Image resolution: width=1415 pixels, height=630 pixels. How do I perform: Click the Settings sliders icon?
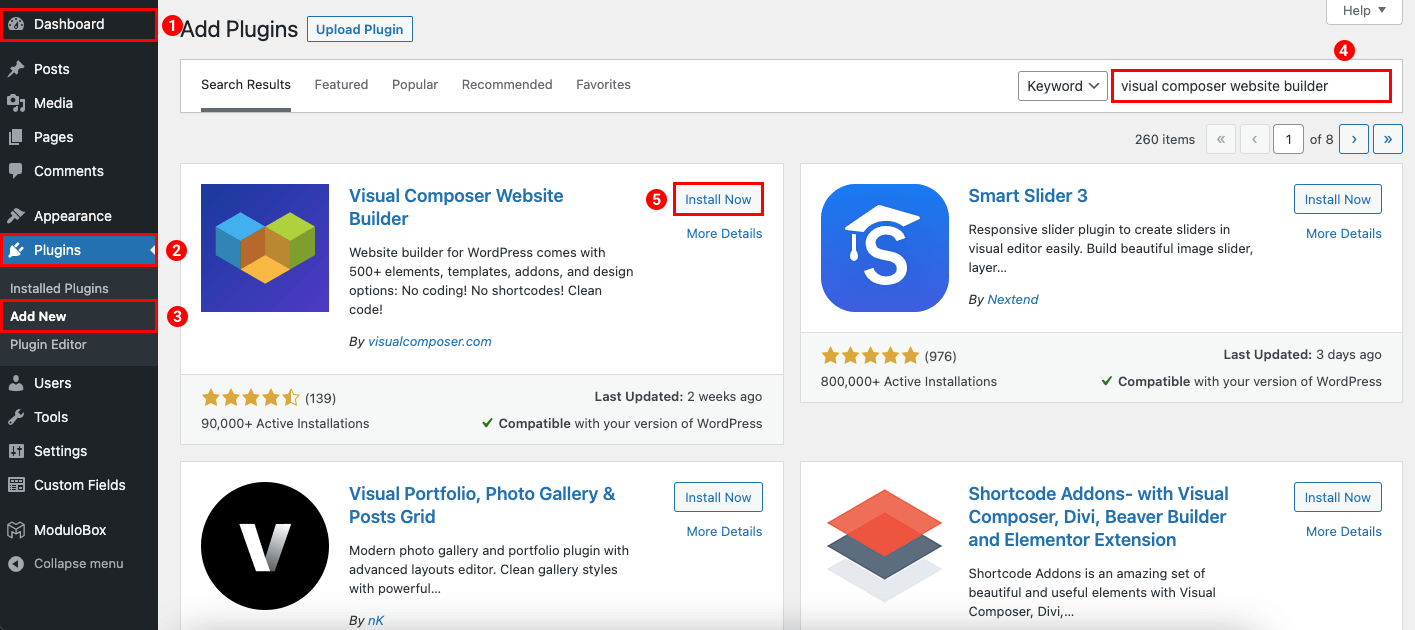[x=16, y=451]
